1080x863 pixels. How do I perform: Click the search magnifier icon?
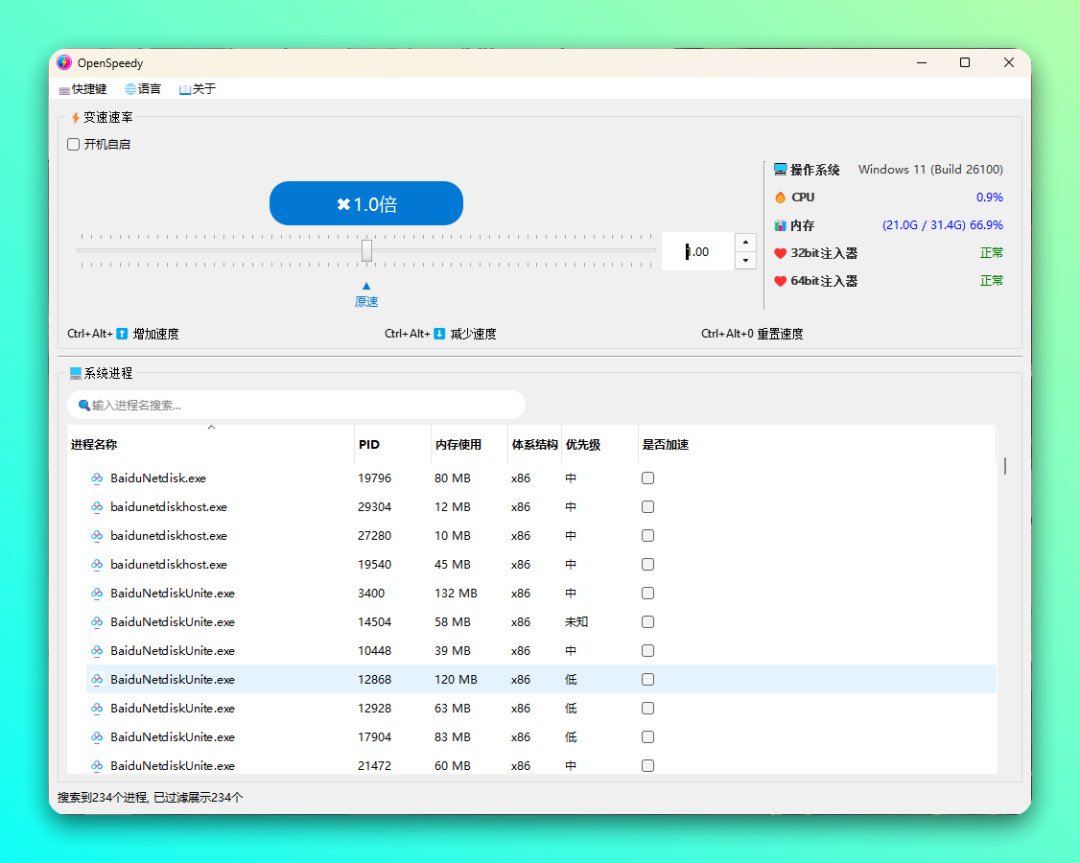point(84,405)
